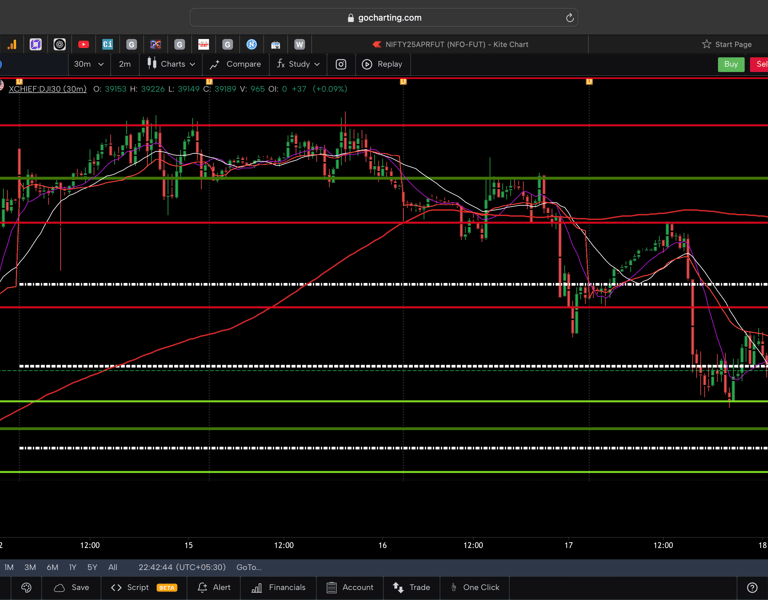Click the gocharting.com address bar

(x=384, y=18)
